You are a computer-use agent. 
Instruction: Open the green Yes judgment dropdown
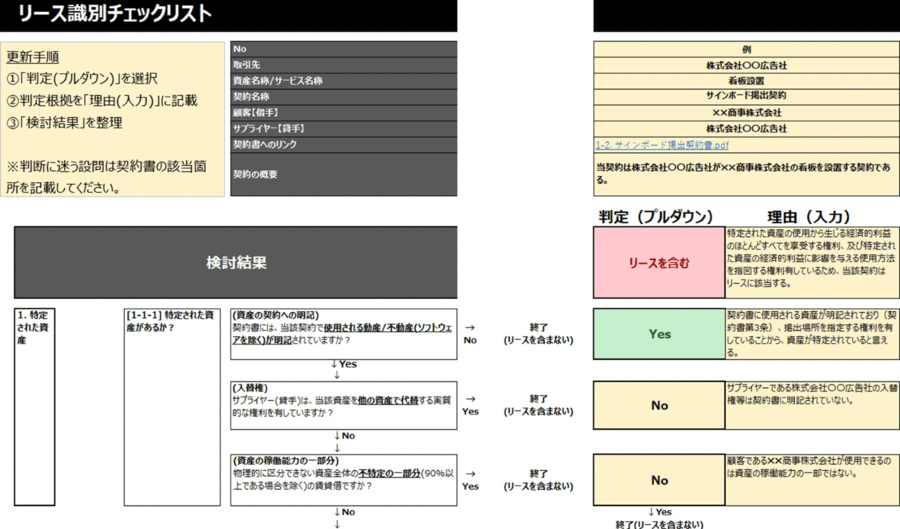coord(659,334)
